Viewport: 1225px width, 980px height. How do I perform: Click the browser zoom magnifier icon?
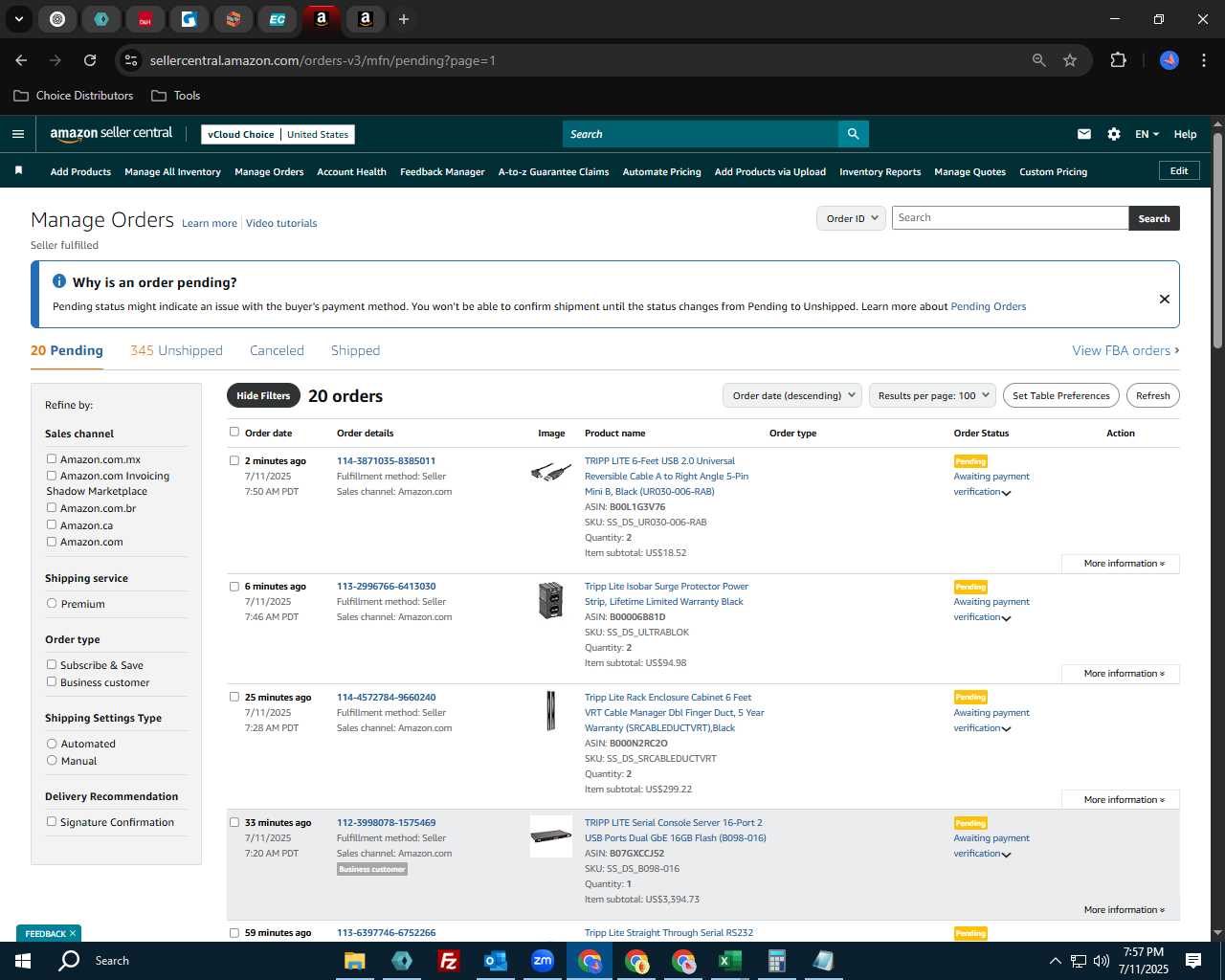click(x=1039, y=60)
